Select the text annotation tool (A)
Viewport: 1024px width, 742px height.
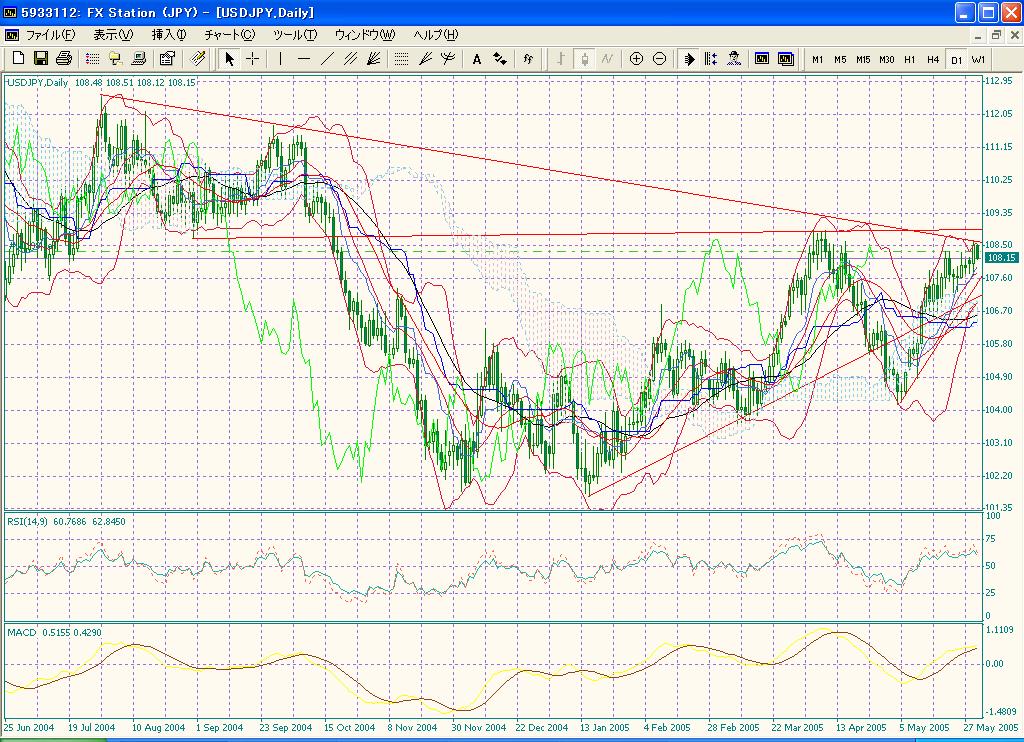tap(475, 59)
